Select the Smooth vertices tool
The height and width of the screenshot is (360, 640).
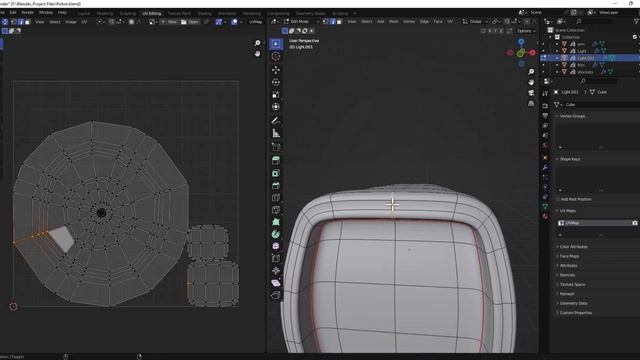tap(276, 246)
